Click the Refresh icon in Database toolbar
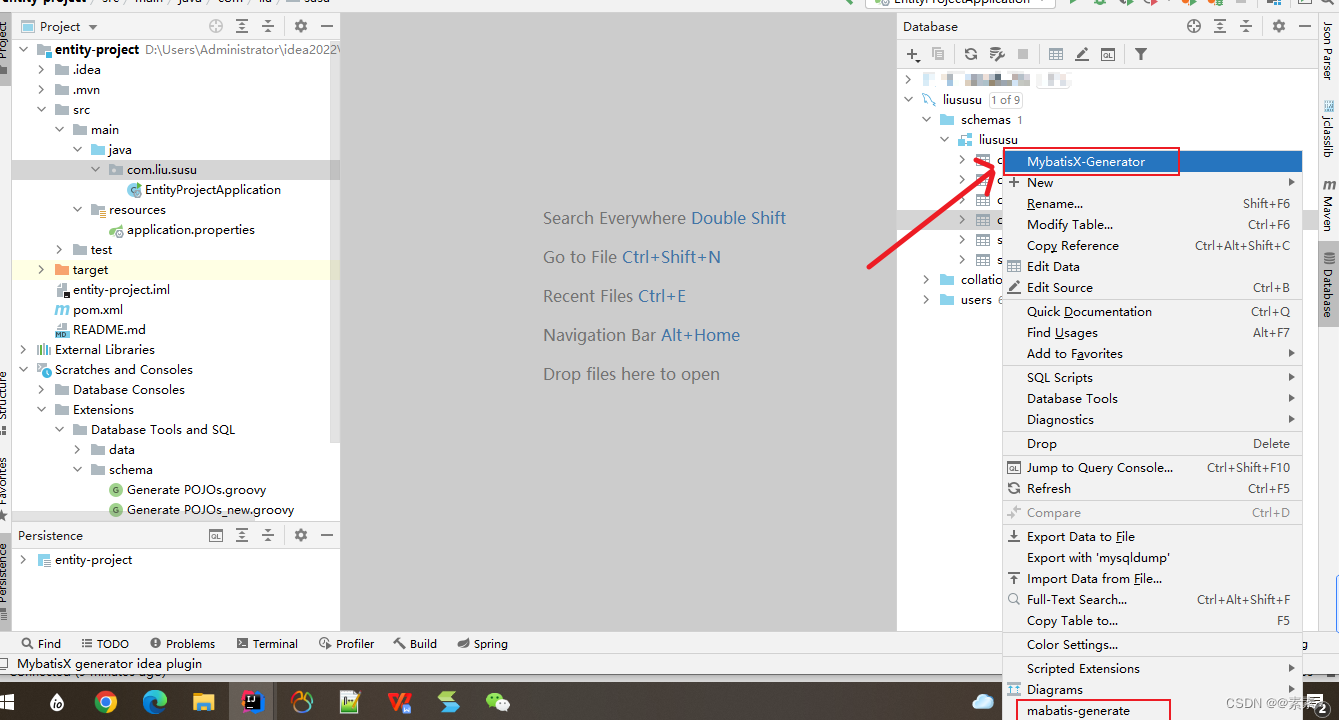Image resolution: width=1339 pixels, height=720 pixels. [970, 55]
